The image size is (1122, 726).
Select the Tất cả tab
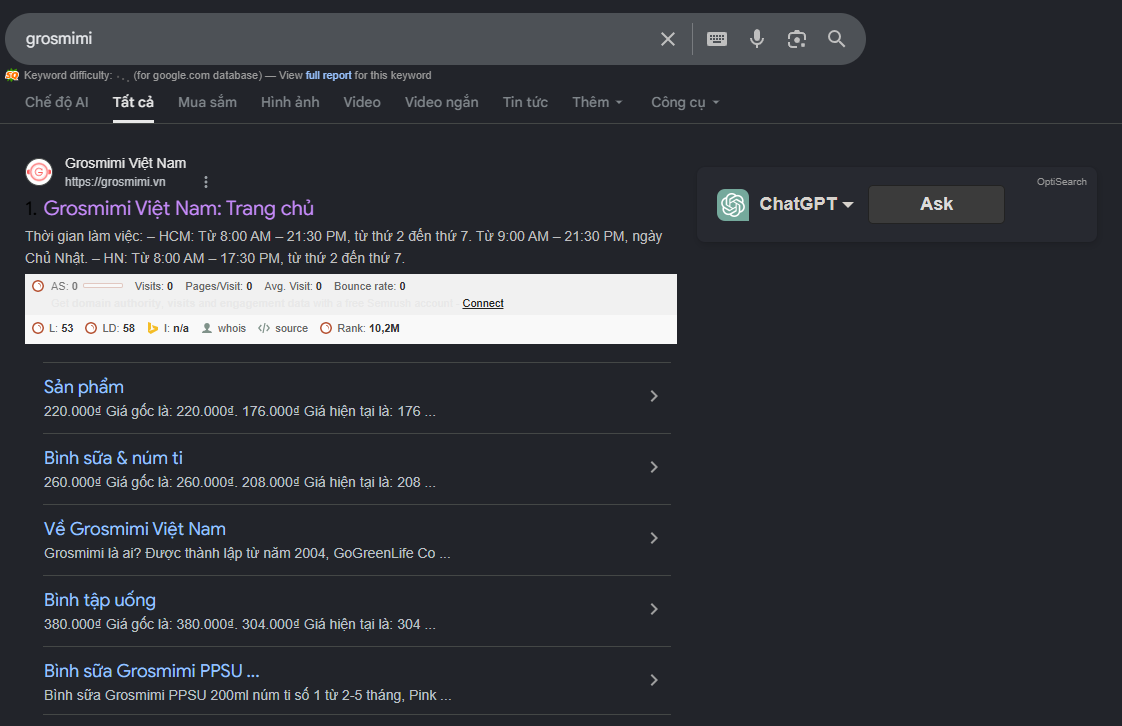click(x=133, y=102)
